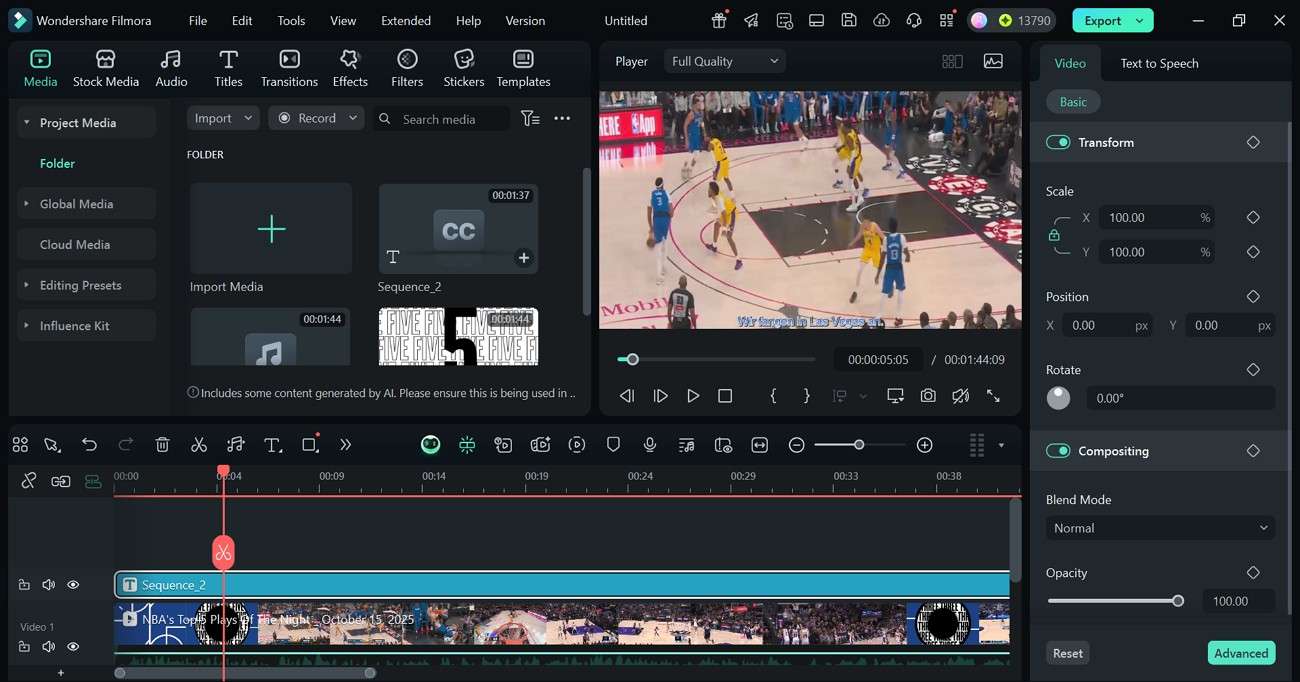Image resolution: width=1300 pixels, height=682 pixels.
Task: Open the Extended menu
Action: pyautogui.click(x=406, y=20)
